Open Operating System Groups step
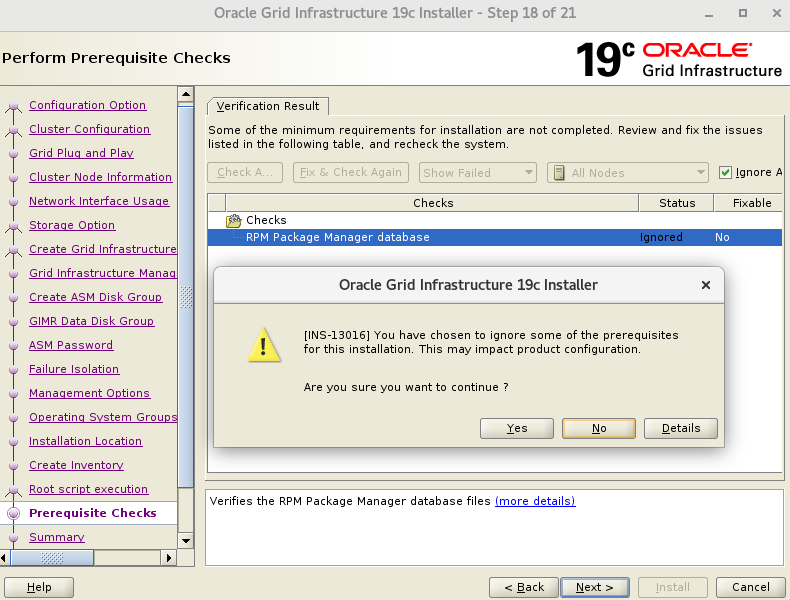 [x=103, y=417]
